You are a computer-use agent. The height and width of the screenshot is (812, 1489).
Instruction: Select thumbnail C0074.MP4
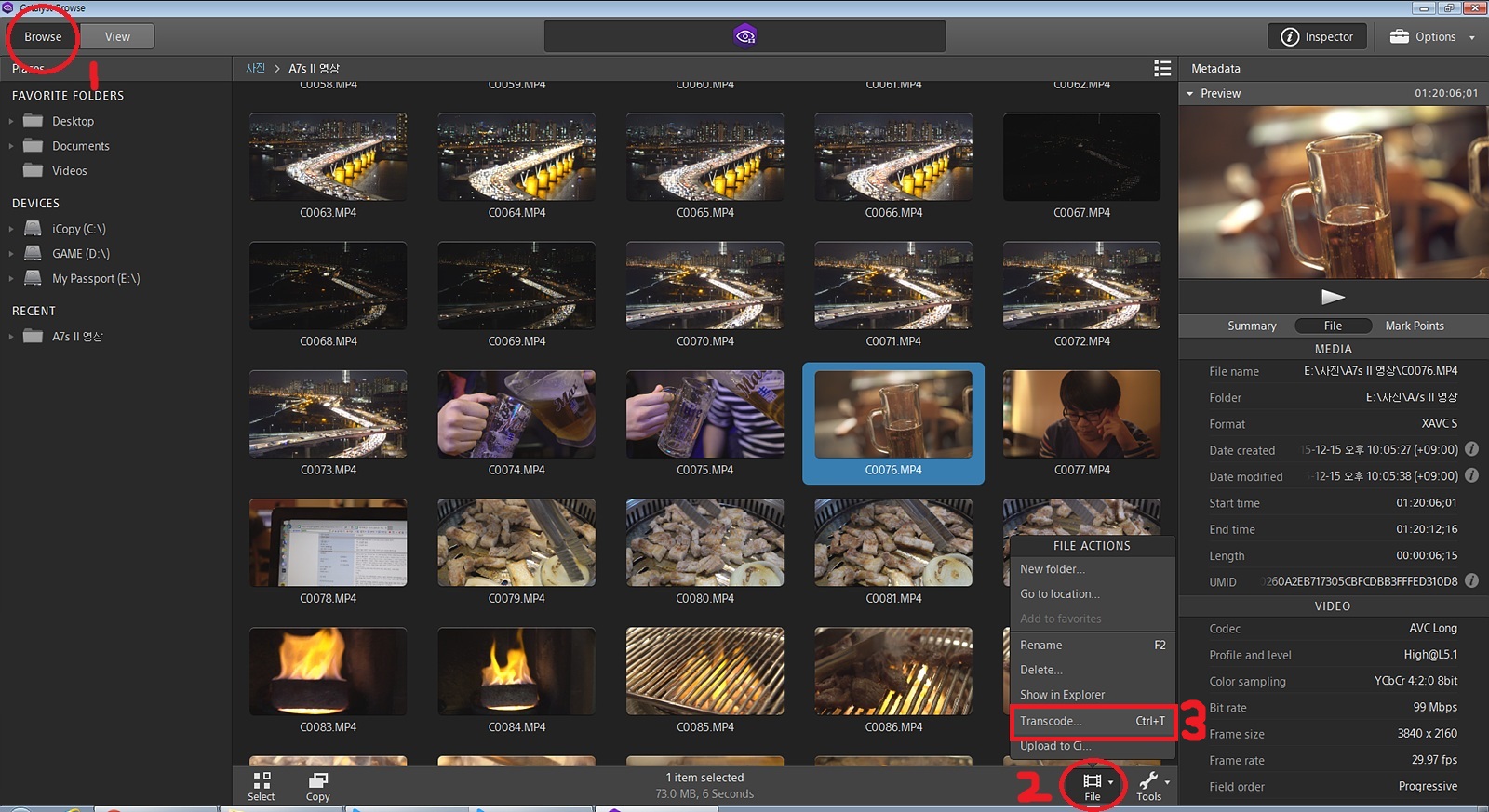pos(516,414)
